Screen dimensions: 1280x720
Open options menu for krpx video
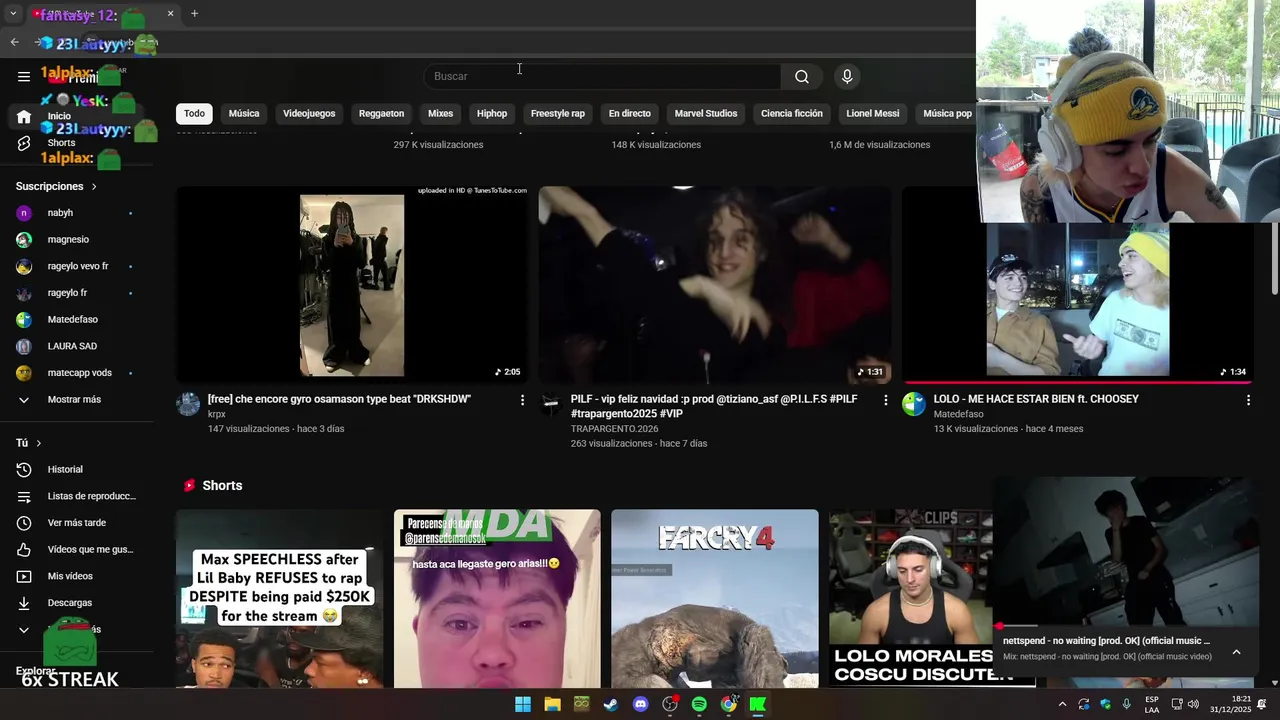522,400
